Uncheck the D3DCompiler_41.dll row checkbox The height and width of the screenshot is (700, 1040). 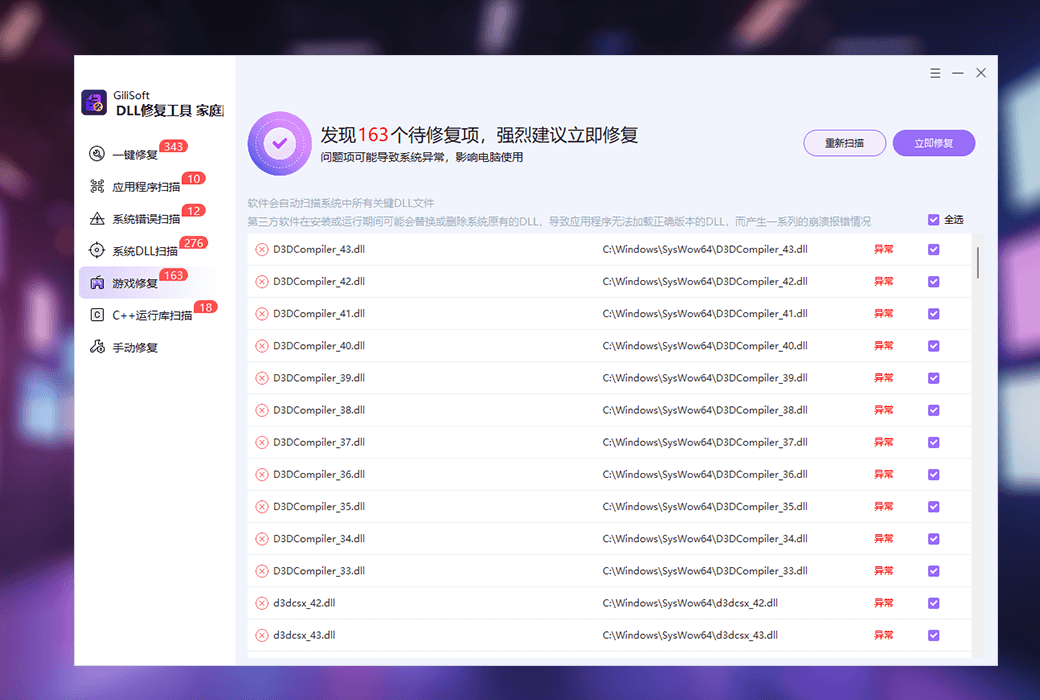click(x=933, y=314)
